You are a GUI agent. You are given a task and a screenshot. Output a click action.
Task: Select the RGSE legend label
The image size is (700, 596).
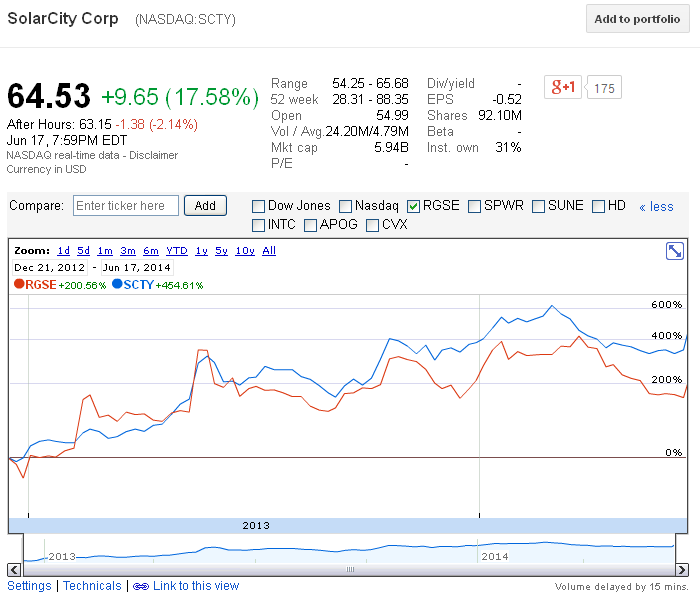coord(41,285)
